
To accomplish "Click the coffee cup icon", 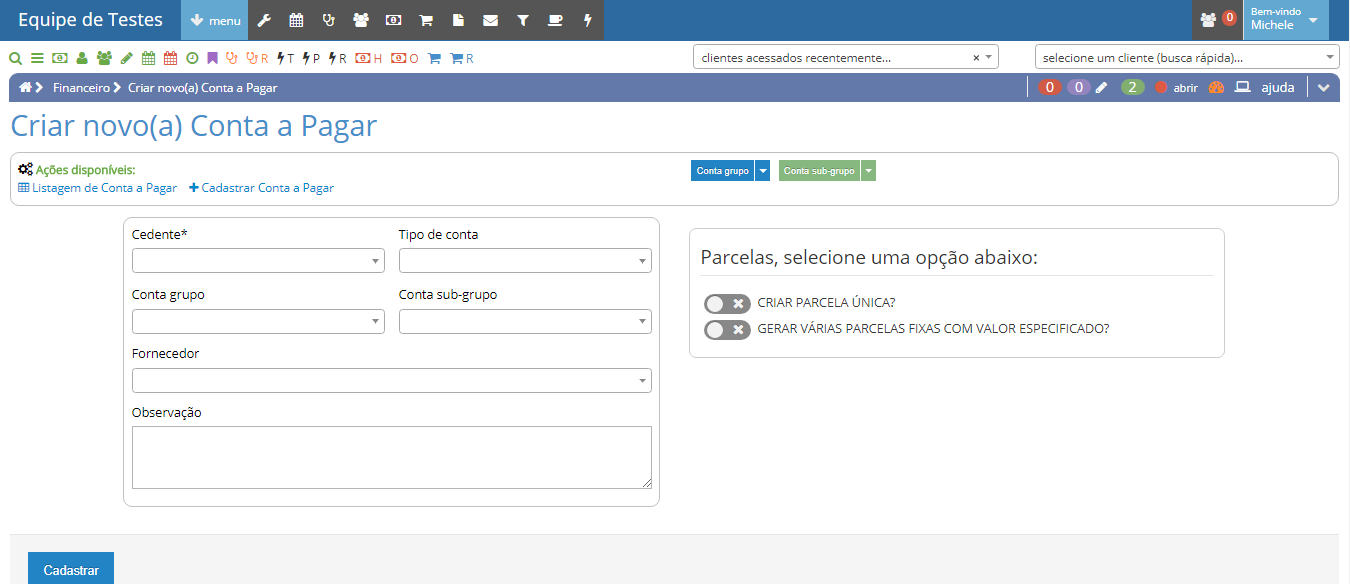I will click(555, 20).
